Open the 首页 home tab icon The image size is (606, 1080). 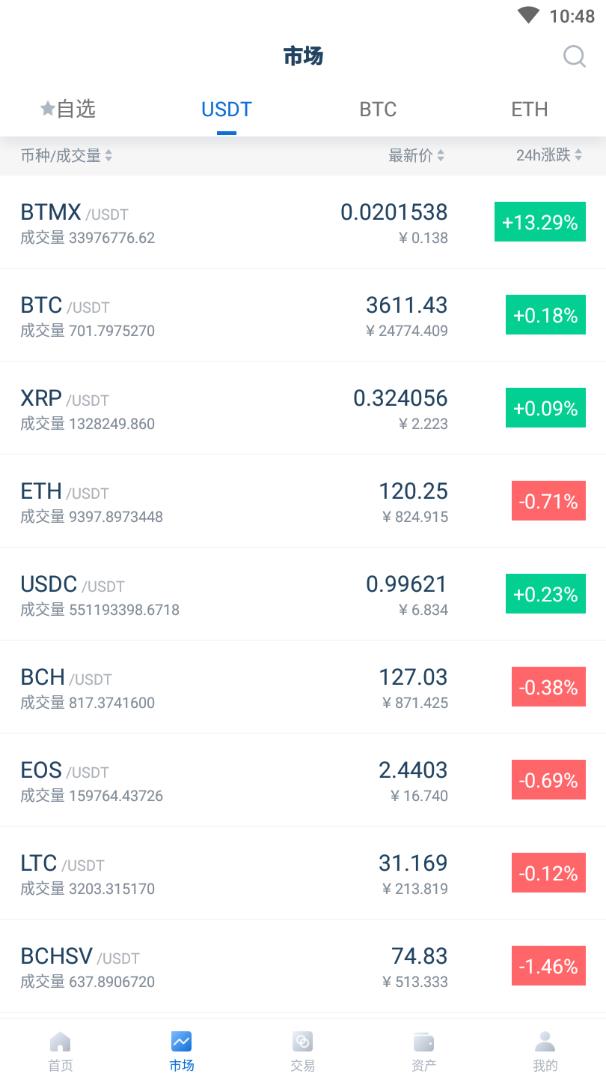[x=60, y=1041]
